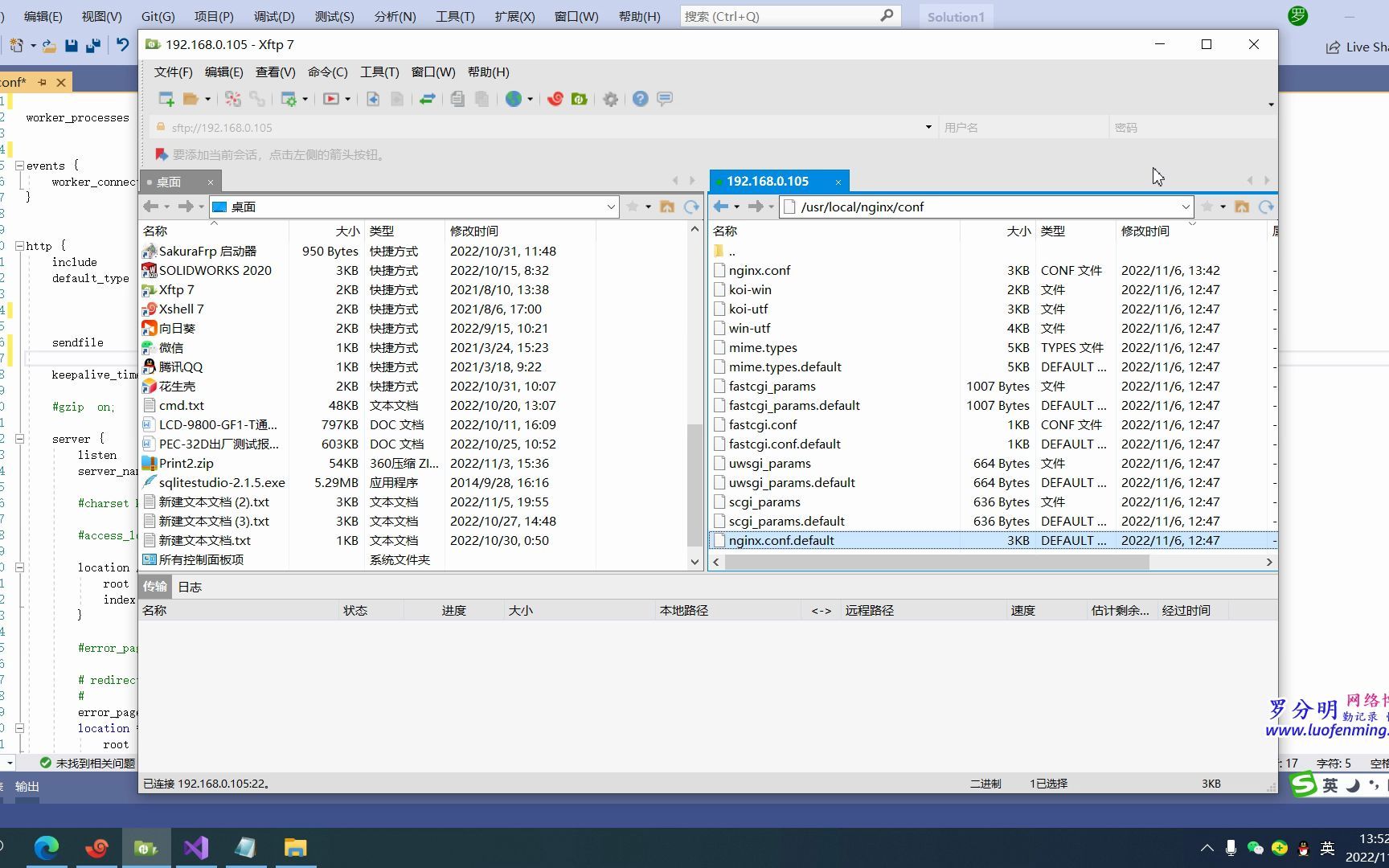Close the 桌面 local tab

click(211, 182)
